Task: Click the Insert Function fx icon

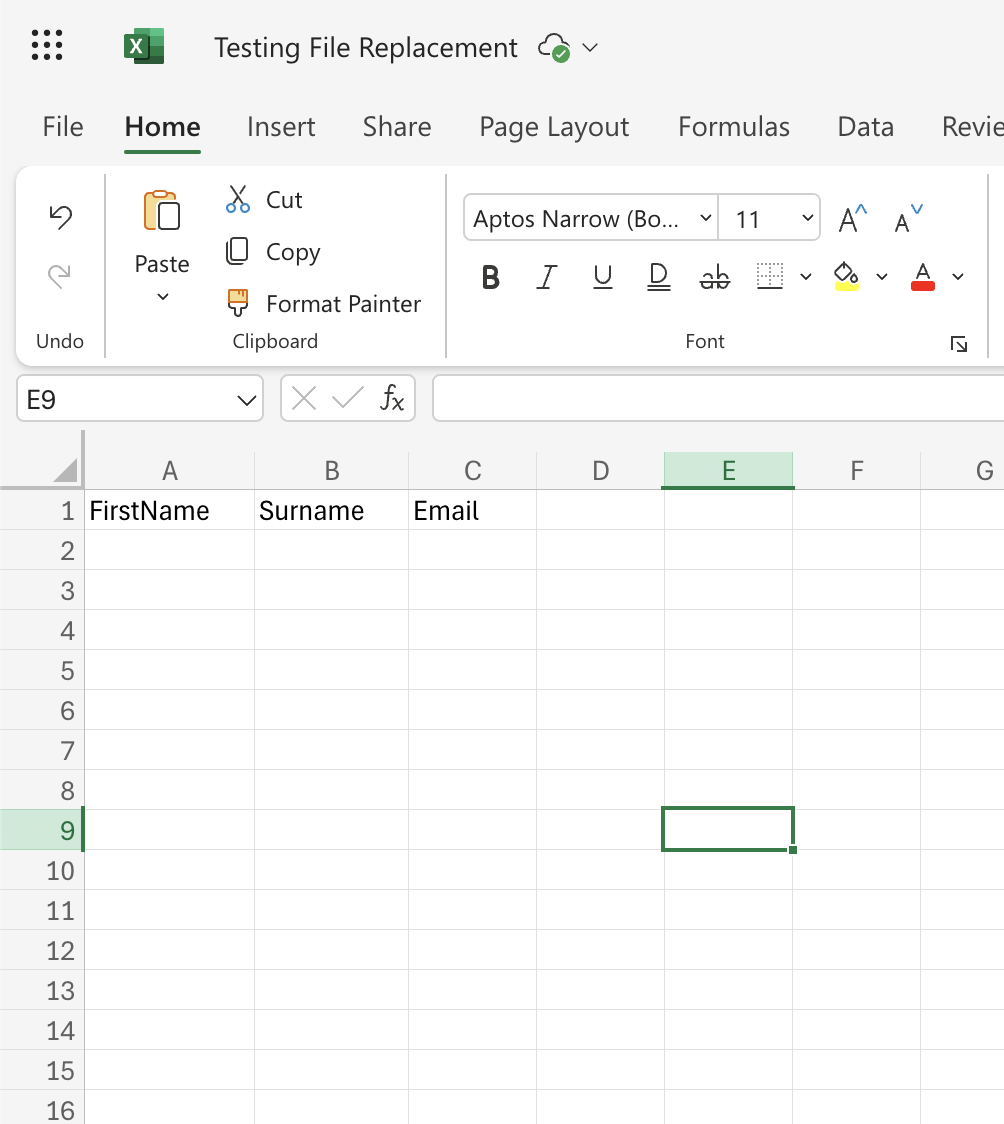Action: (x=393, y=397)
